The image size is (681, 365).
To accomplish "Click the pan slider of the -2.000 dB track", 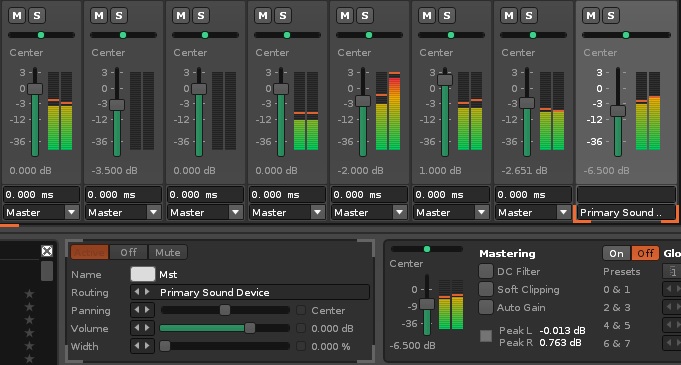I will pos(369,35).
